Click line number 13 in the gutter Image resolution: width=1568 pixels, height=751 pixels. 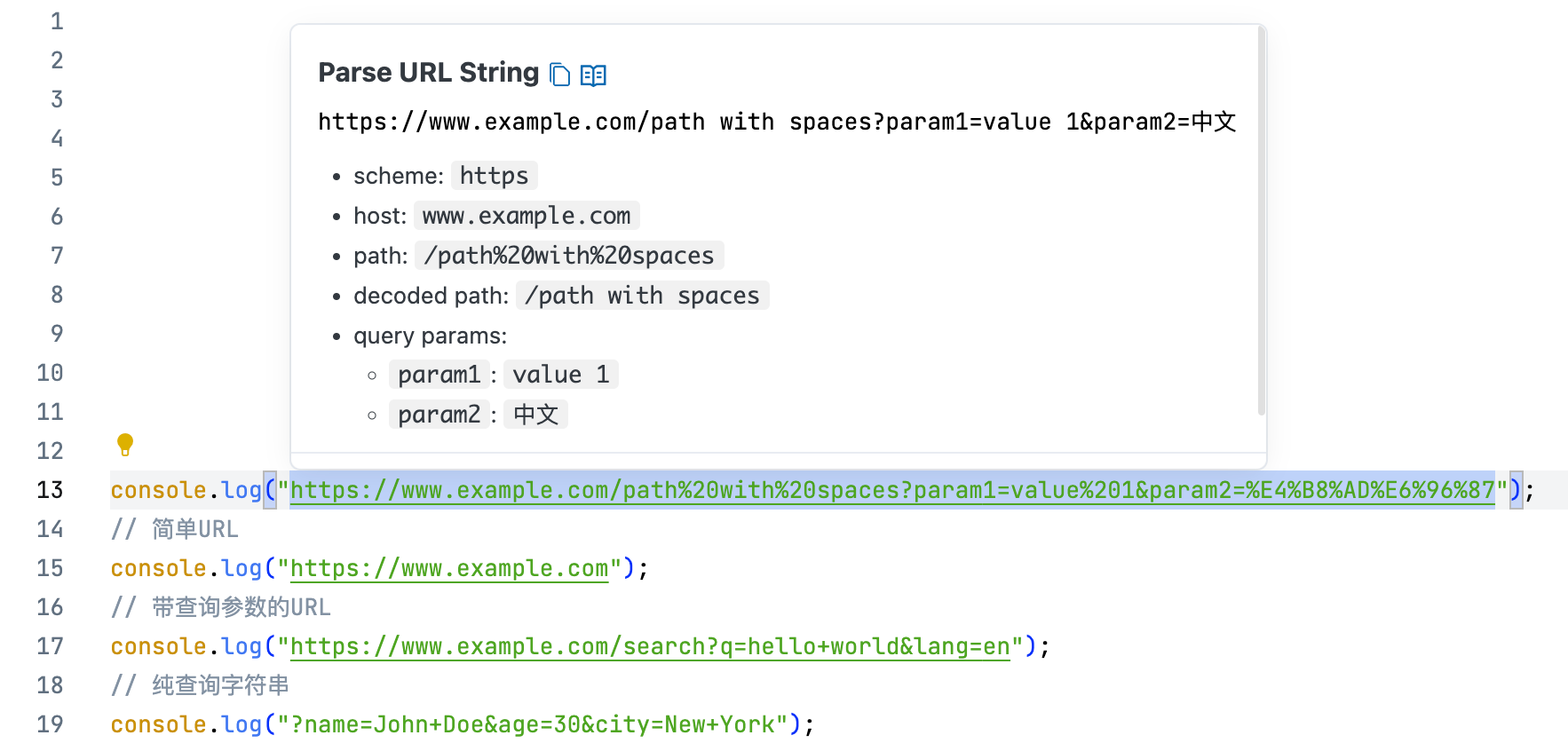coord(51,490)
